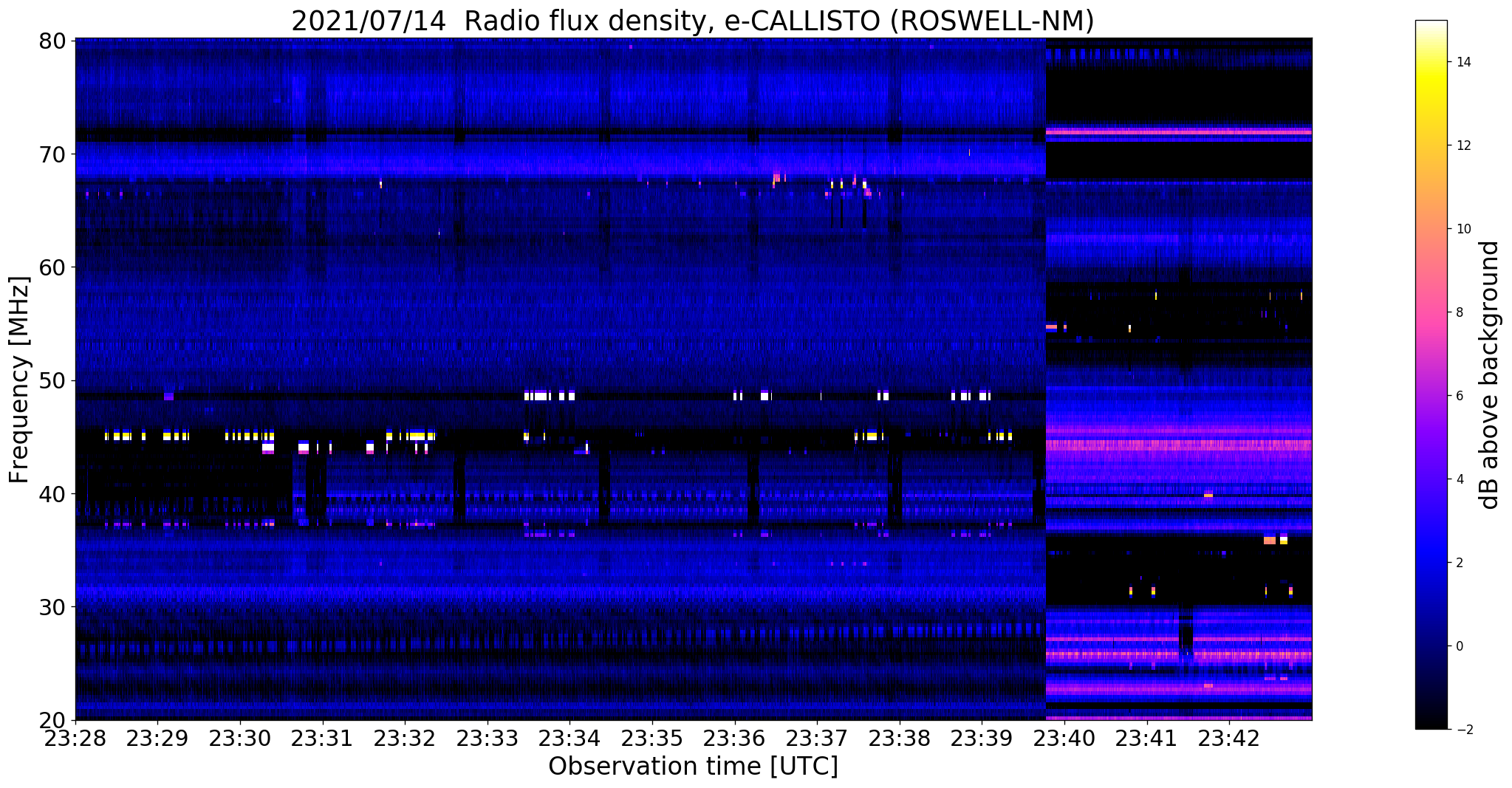This screenshot has width=1512, height=788.
Task: Click the 50 MHz frequency tick label
Action: click(51, 380)
